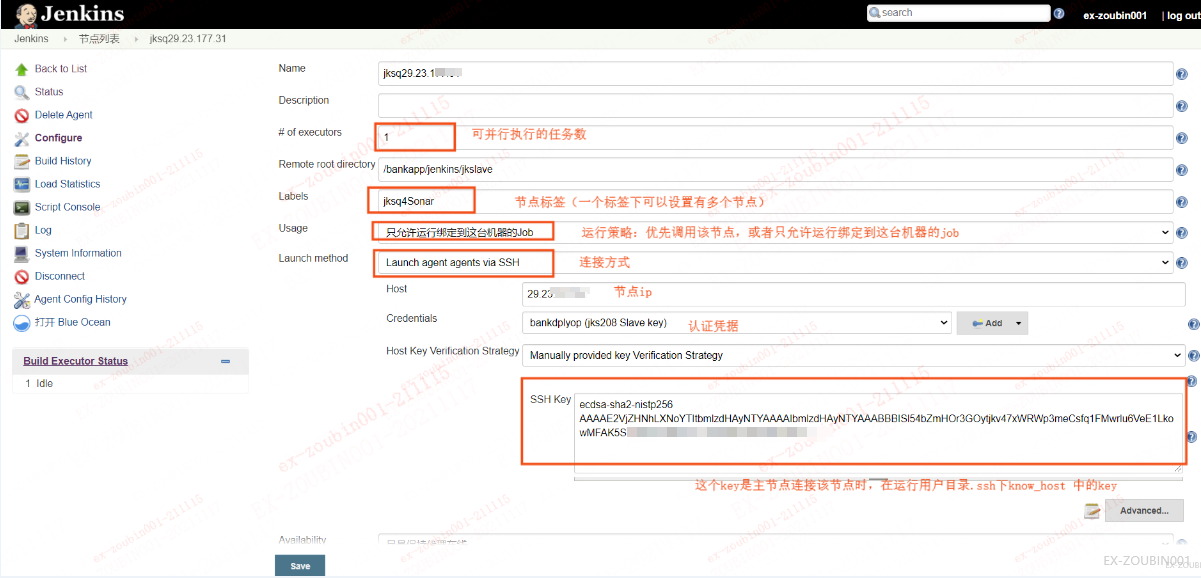Screen dimensions: 1201x578
Task: Click the System Information monitor icon
Action: (22, 253)
